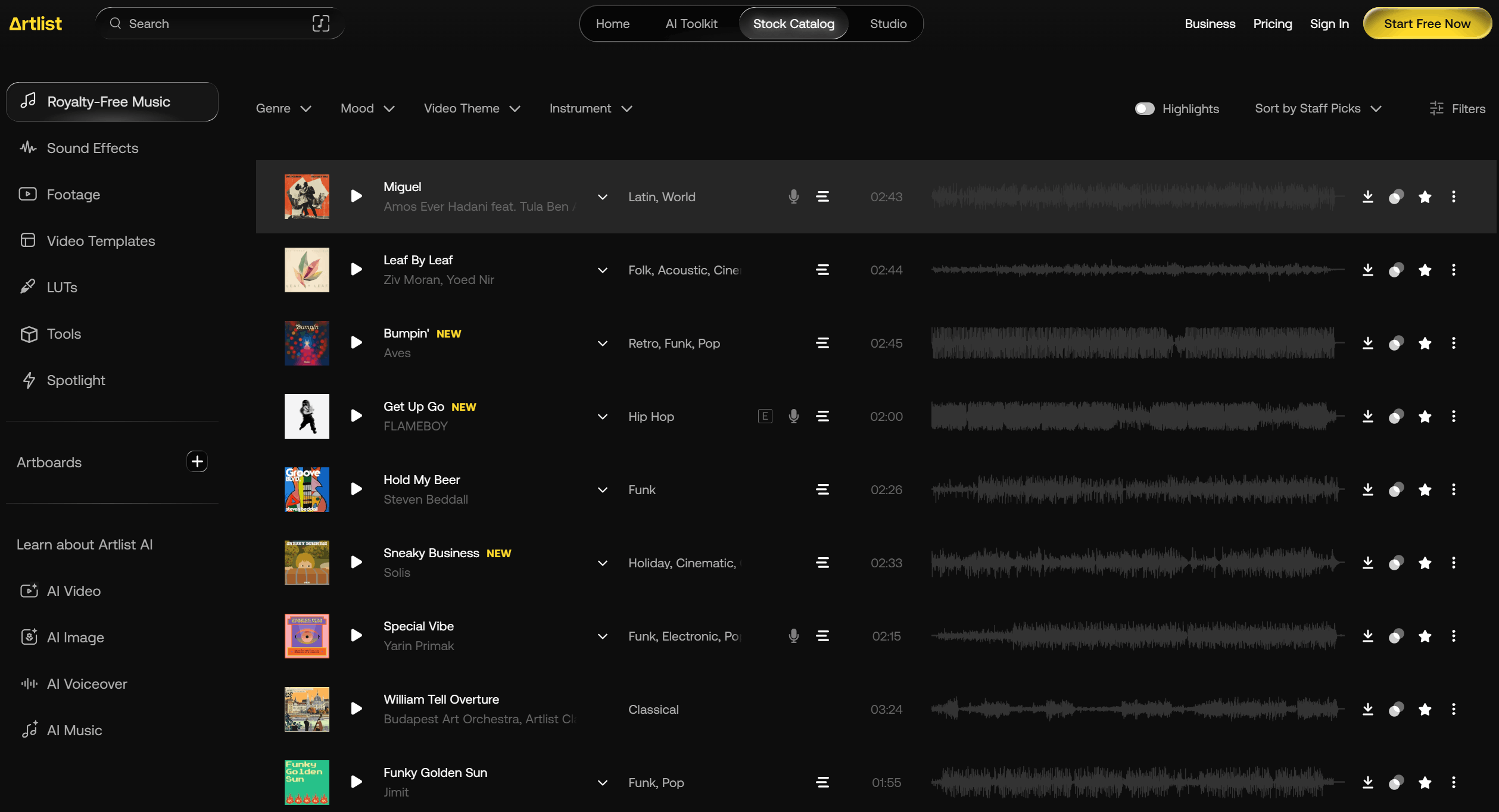Image resolution: width=1499 pixels, height=812 pixels.
Task: Play the Sneaky Business track
Action: [x=356, y=562]
